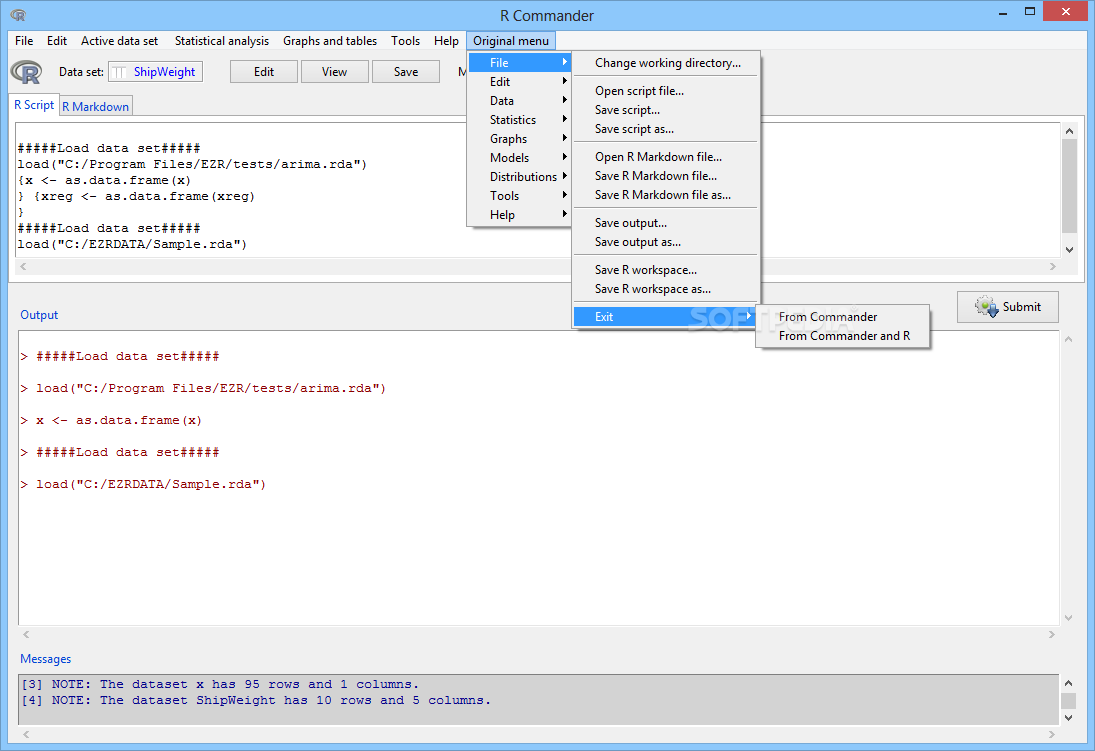Exit From Commander only

pyautogui.click(x=843, y=316)
